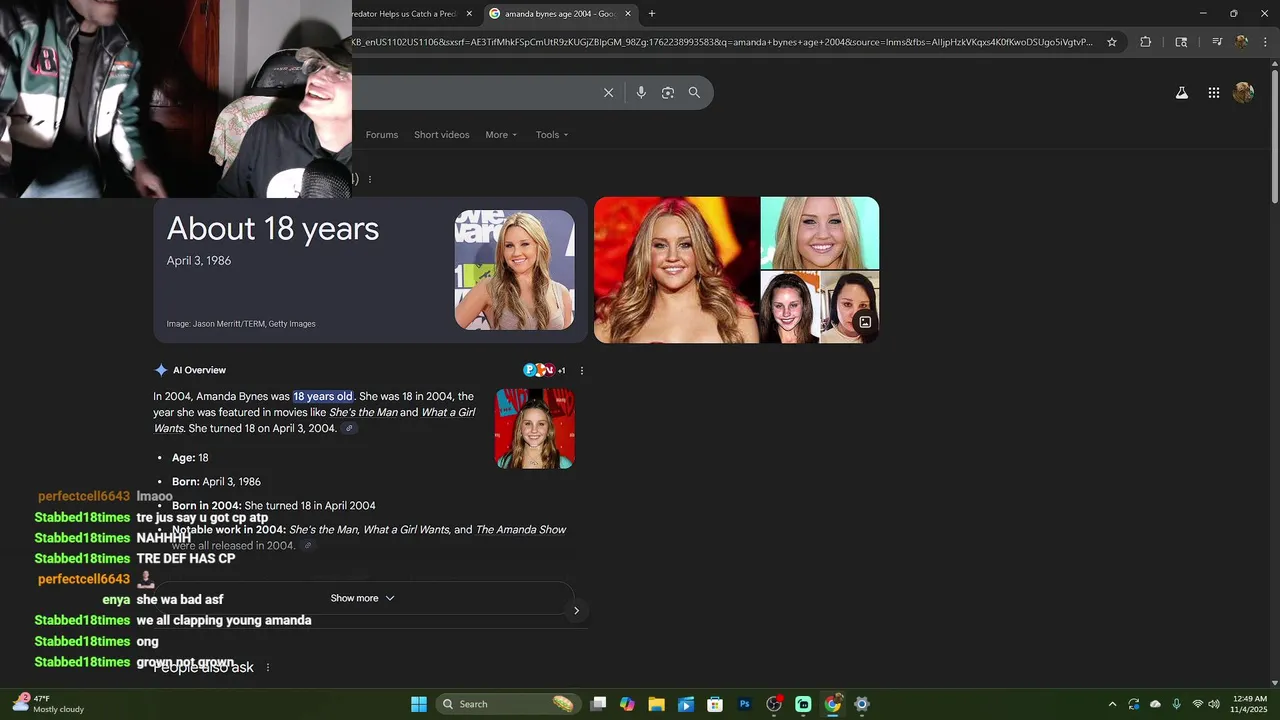Switch to 'amanda bynes age 2004' browser tab
The width and height of the screenshot is (1280, 720).
coord(562,14)
